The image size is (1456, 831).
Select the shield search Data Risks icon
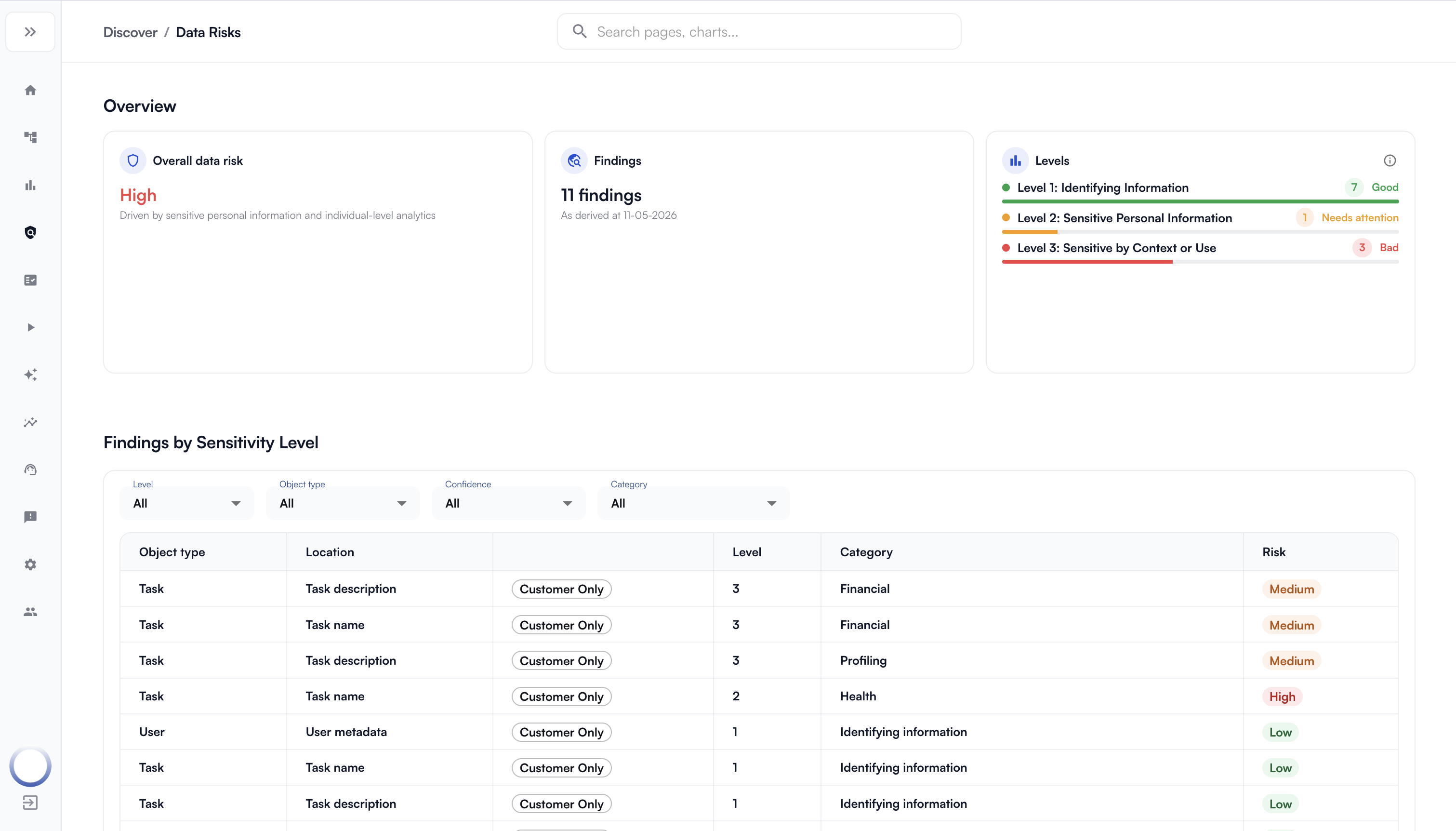(x=30, y=232)
